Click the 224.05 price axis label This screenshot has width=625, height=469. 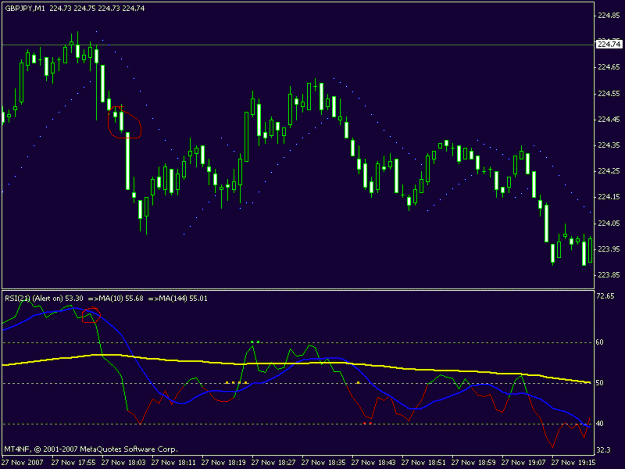[x=609, y=223]
